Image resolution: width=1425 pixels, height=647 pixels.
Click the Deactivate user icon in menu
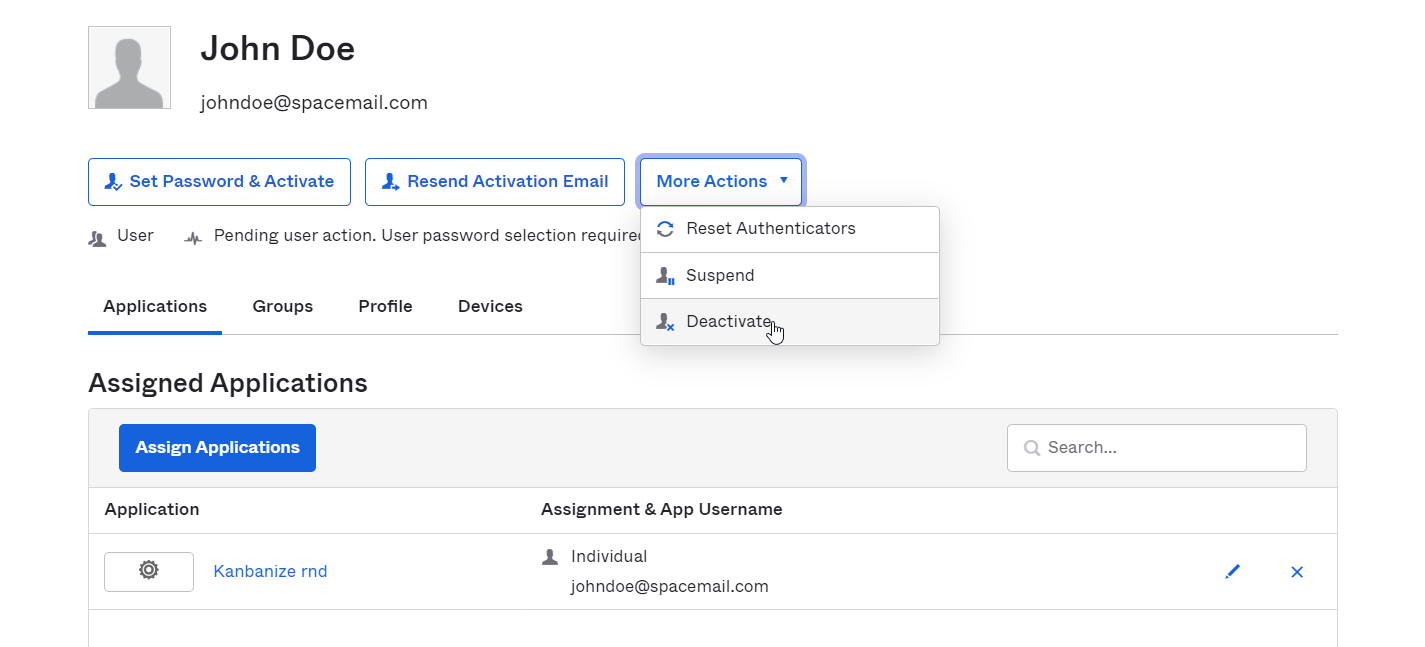pos(665,322)
